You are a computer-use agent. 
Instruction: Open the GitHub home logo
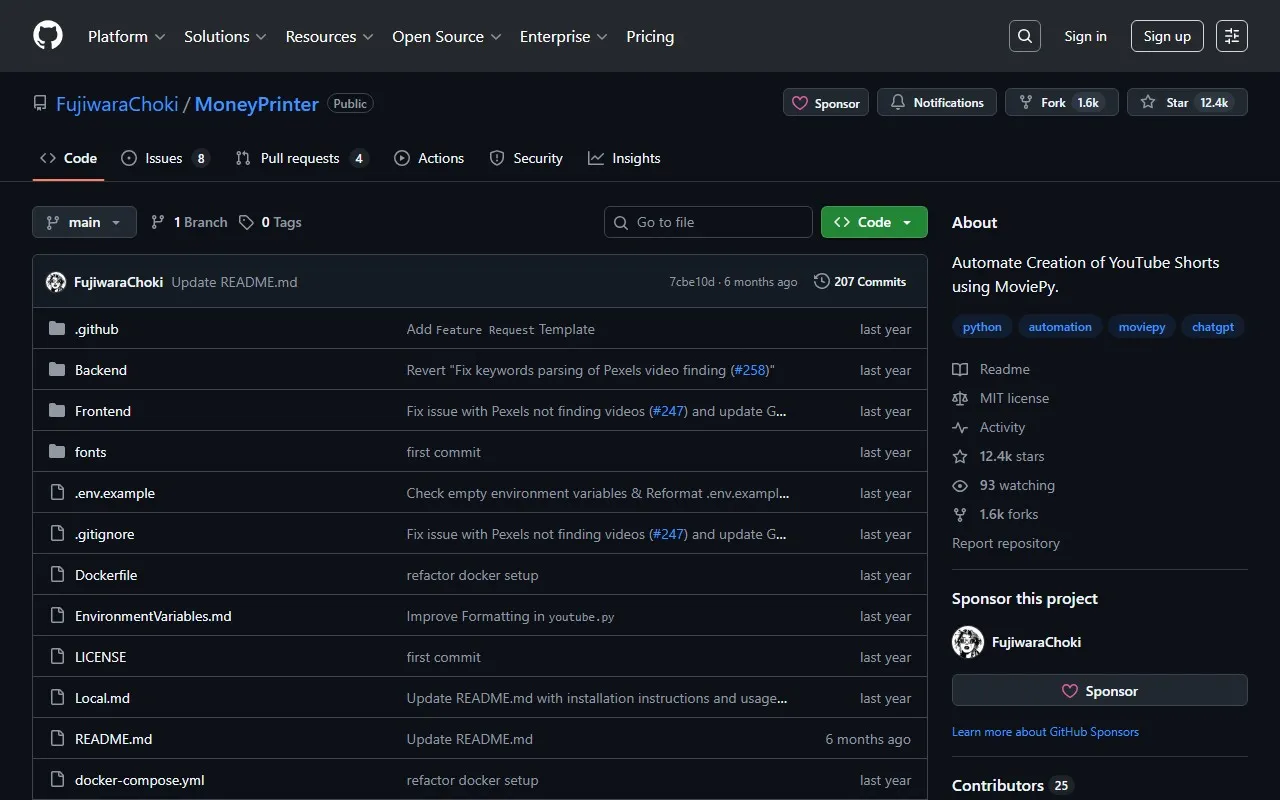click(x=48, y=36)
